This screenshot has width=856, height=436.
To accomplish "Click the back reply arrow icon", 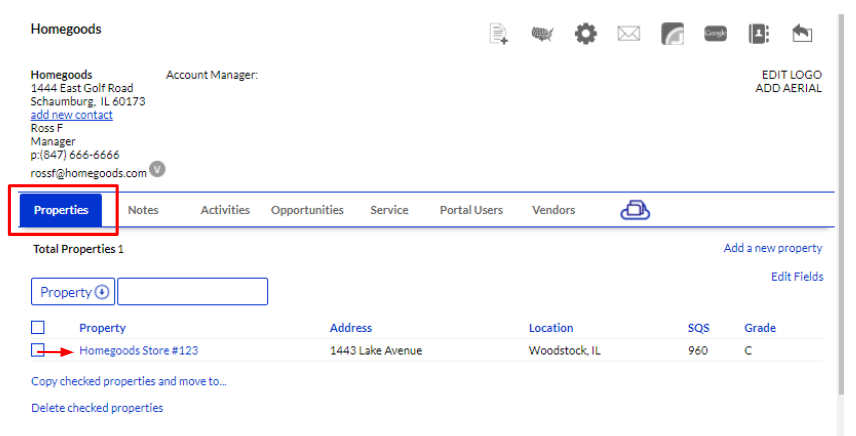I will tap(802, 34).
